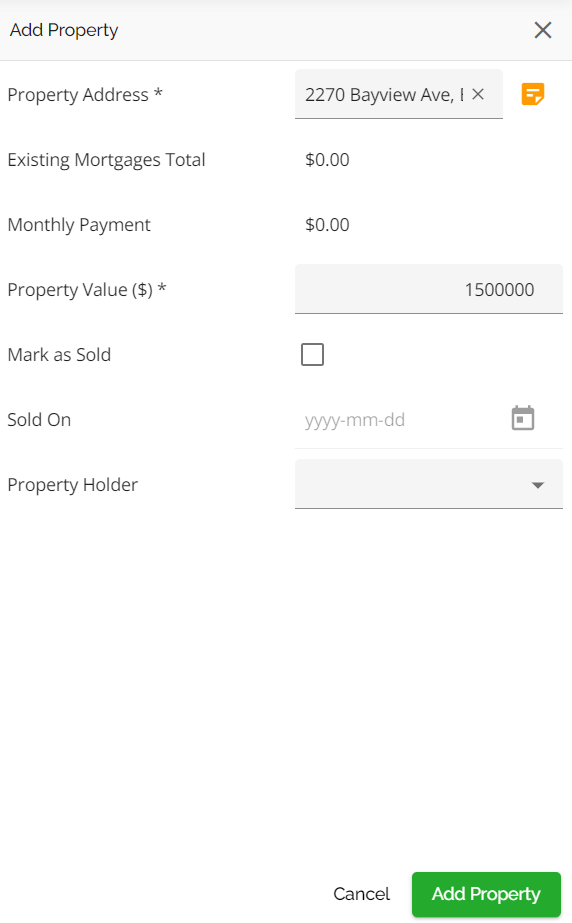Close the Add Property dialog

click(x=543, y=30)
